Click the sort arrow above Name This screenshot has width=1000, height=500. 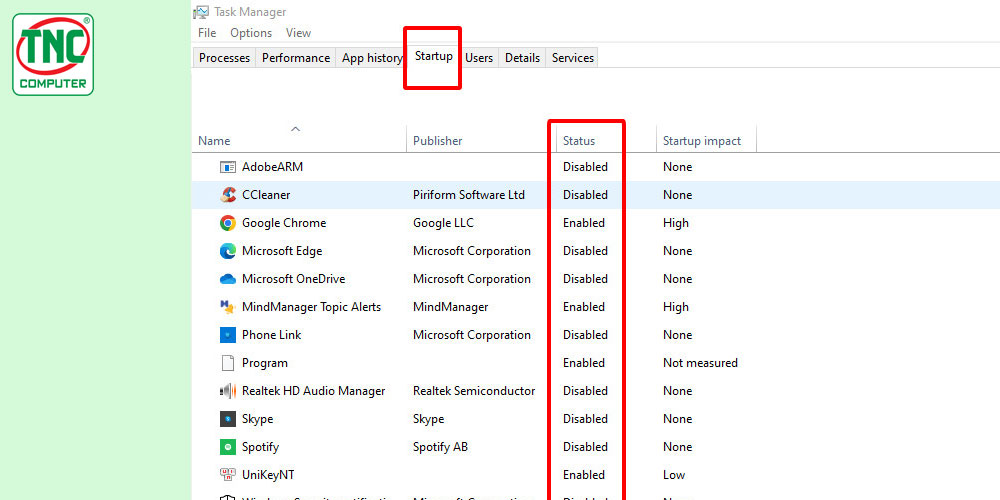pyautogui.click(x=295, y=129)
